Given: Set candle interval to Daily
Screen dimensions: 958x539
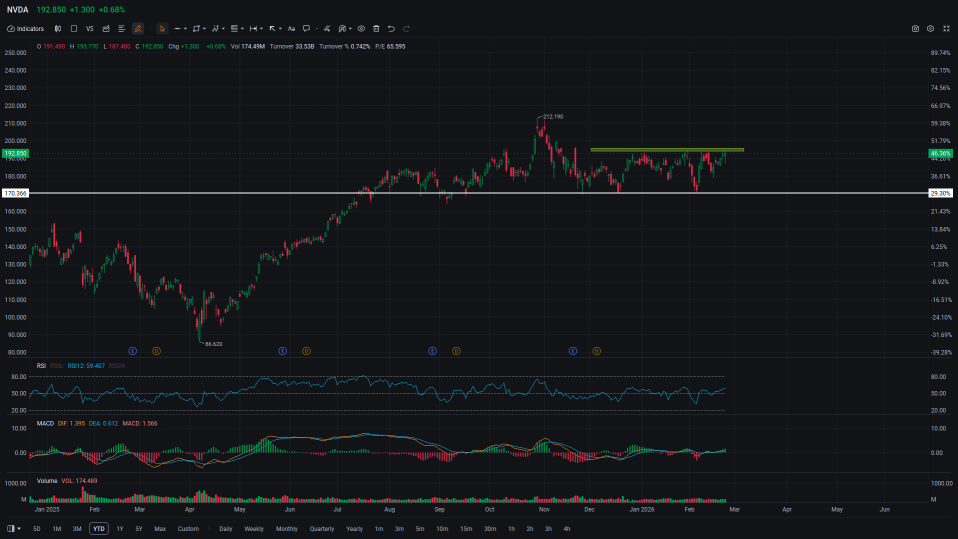Looking at the screenshot, I should [x=225, y=529].
